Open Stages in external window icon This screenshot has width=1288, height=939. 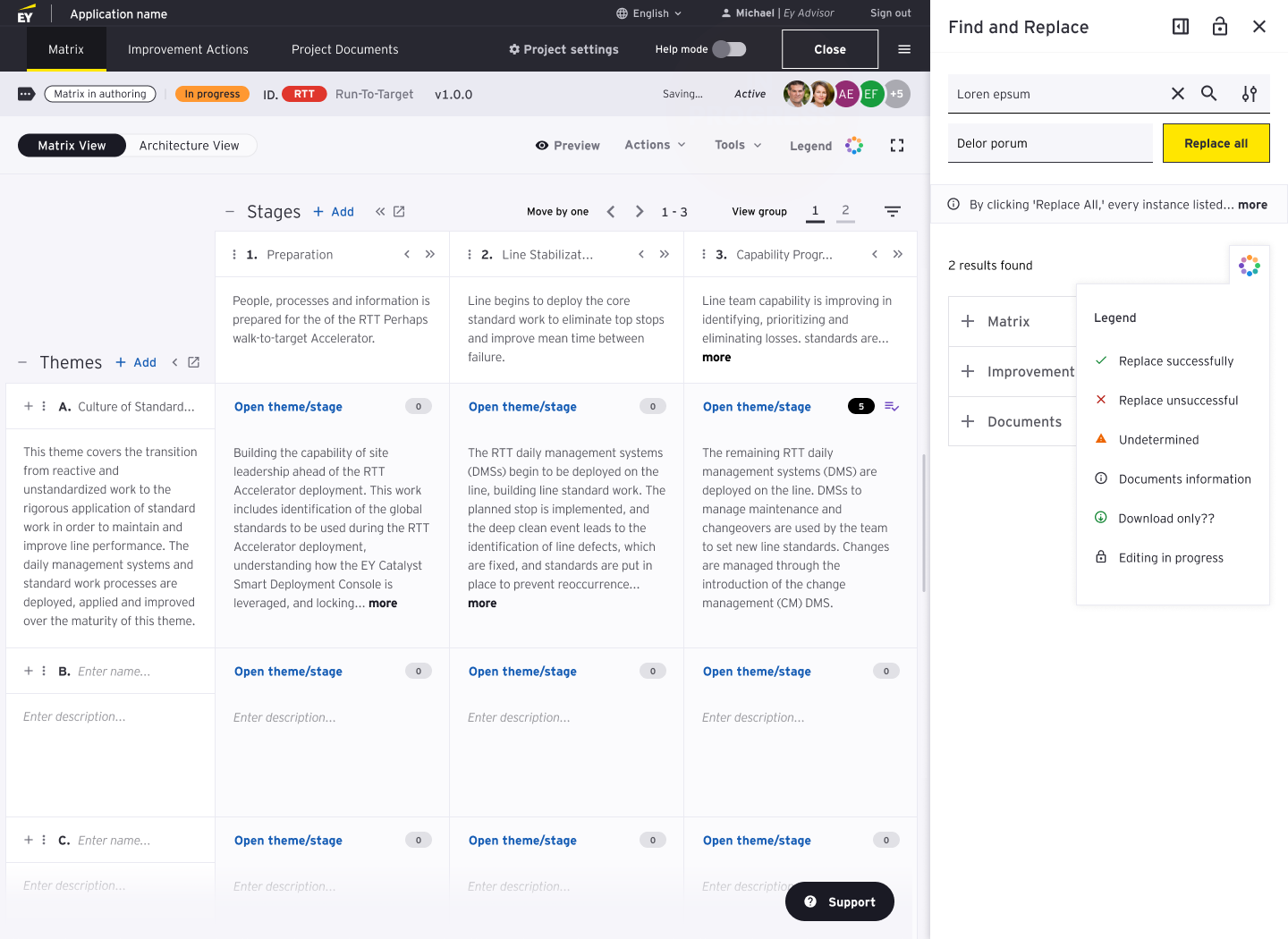(399, 212)
